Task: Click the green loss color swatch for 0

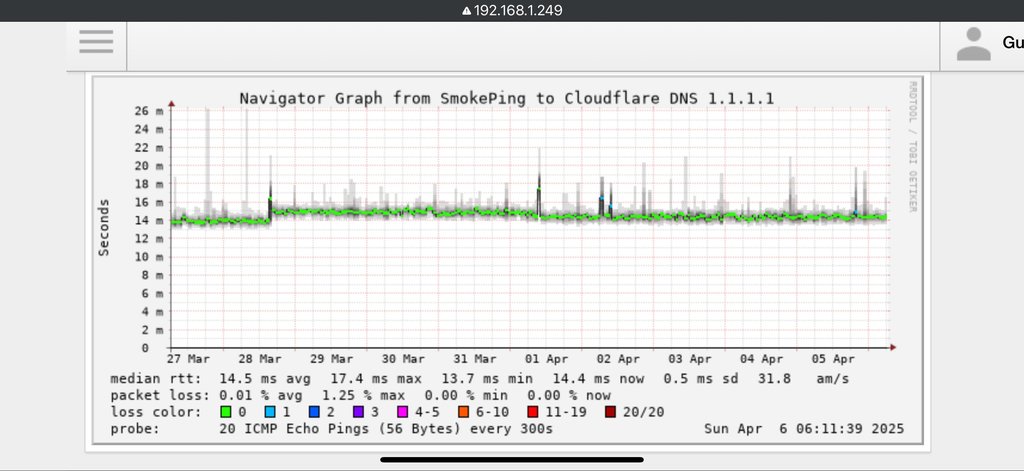Action: [227, 412]
